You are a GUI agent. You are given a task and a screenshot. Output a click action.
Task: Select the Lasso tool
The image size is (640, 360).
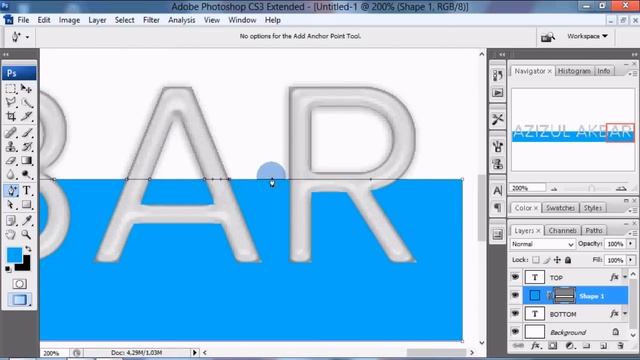click(11, 102)
